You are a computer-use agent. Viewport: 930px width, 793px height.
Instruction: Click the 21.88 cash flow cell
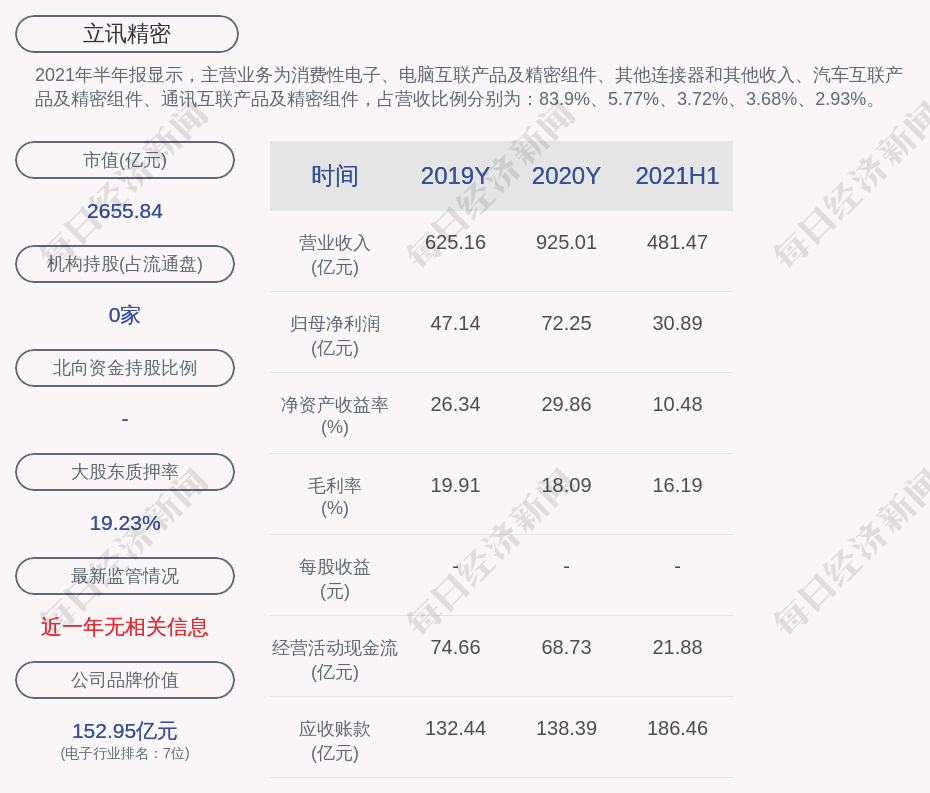[677, 647]
